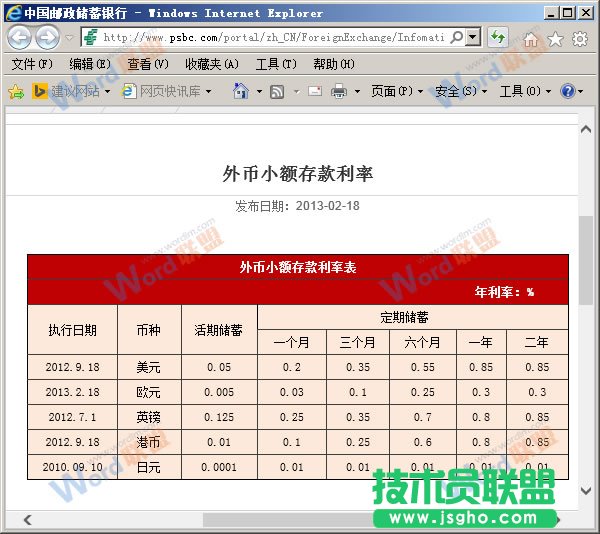Open the 编辑(E) menu
The width and height of the screenshot is (600, 534).
pos(90,64)
